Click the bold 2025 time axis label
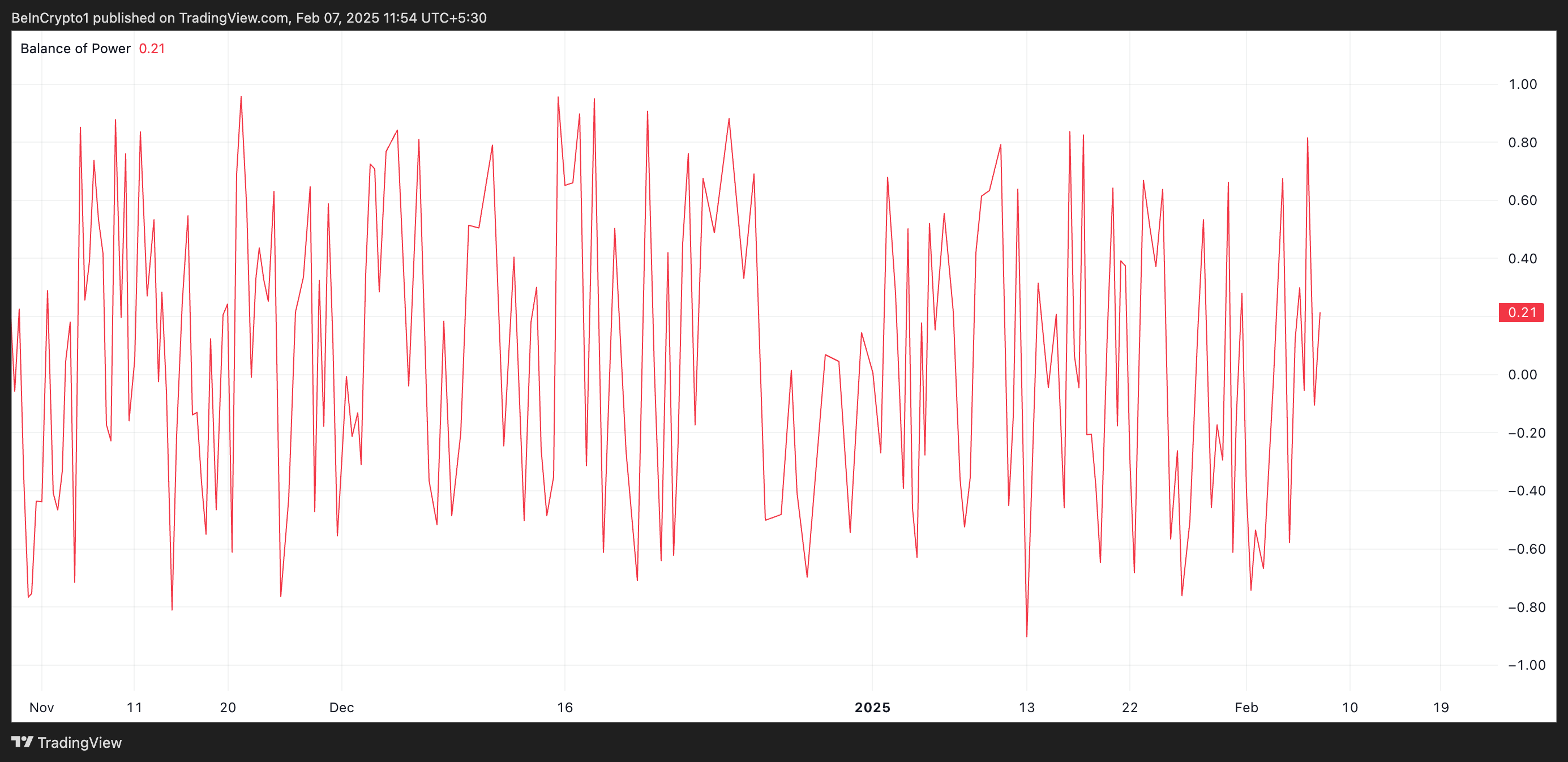Screen dimensions: 1568x762 pyautogui.click(x=872, y=707)
